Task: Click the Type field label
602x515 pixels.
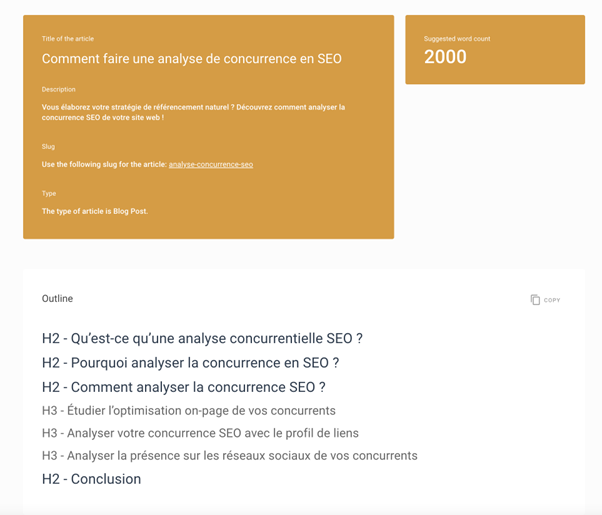Action: 49,194
